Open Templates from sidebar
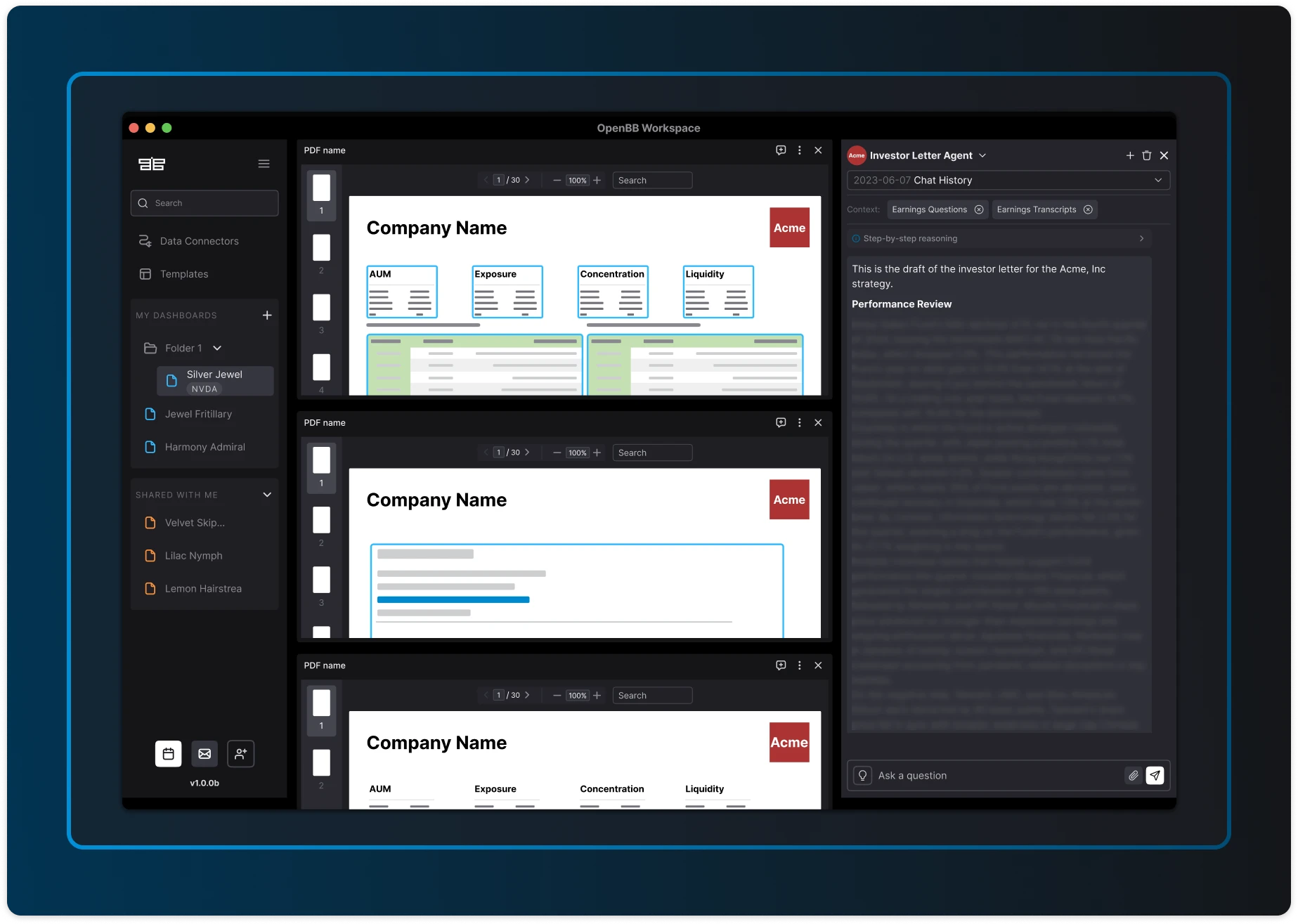The width and height of the screenshot is (1298, 924). click(184, 274)
